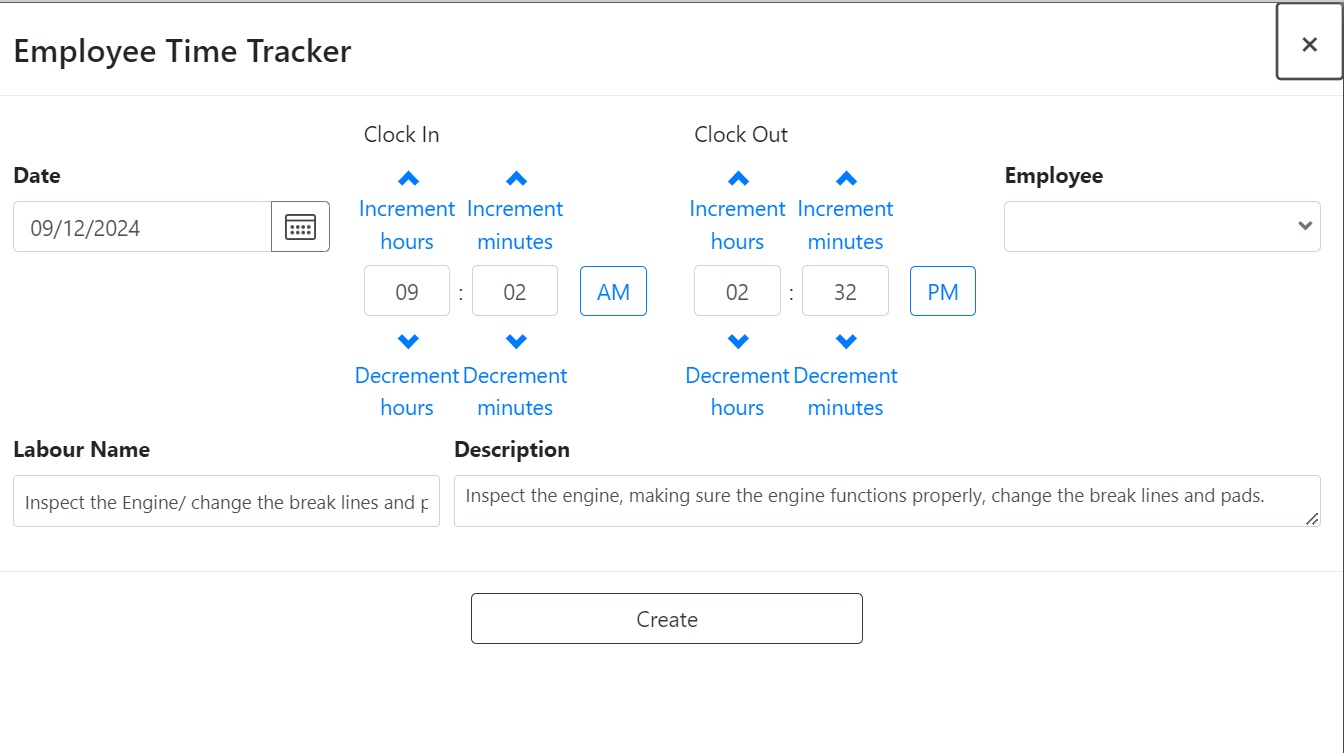Click the Clock In decrement hours arrow
This screenshot has height=753, width=1344.
click(407, 340)
